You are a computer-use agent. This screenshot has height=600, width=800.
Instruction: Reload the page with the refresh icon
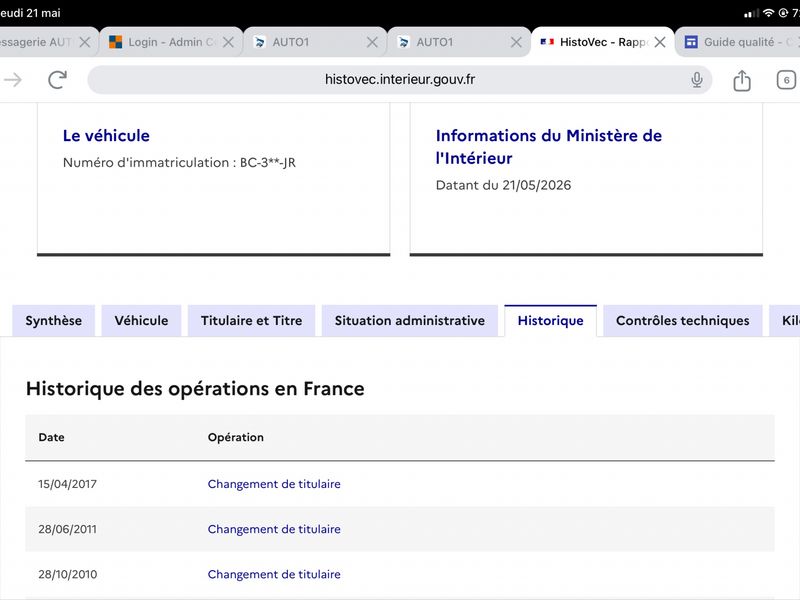57,80
